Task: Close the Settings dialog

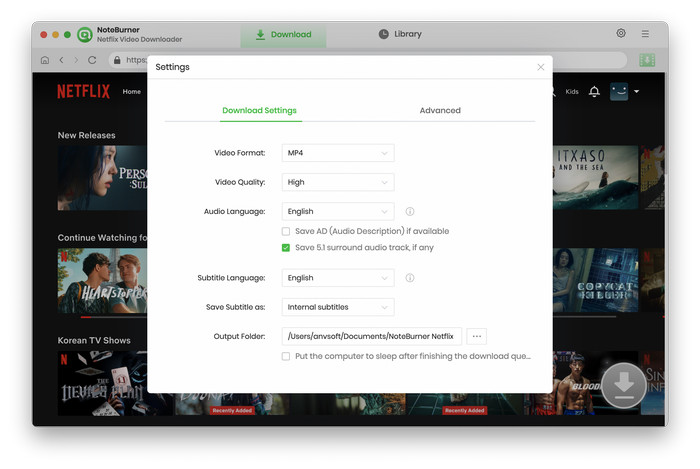Action: (541, 67)
